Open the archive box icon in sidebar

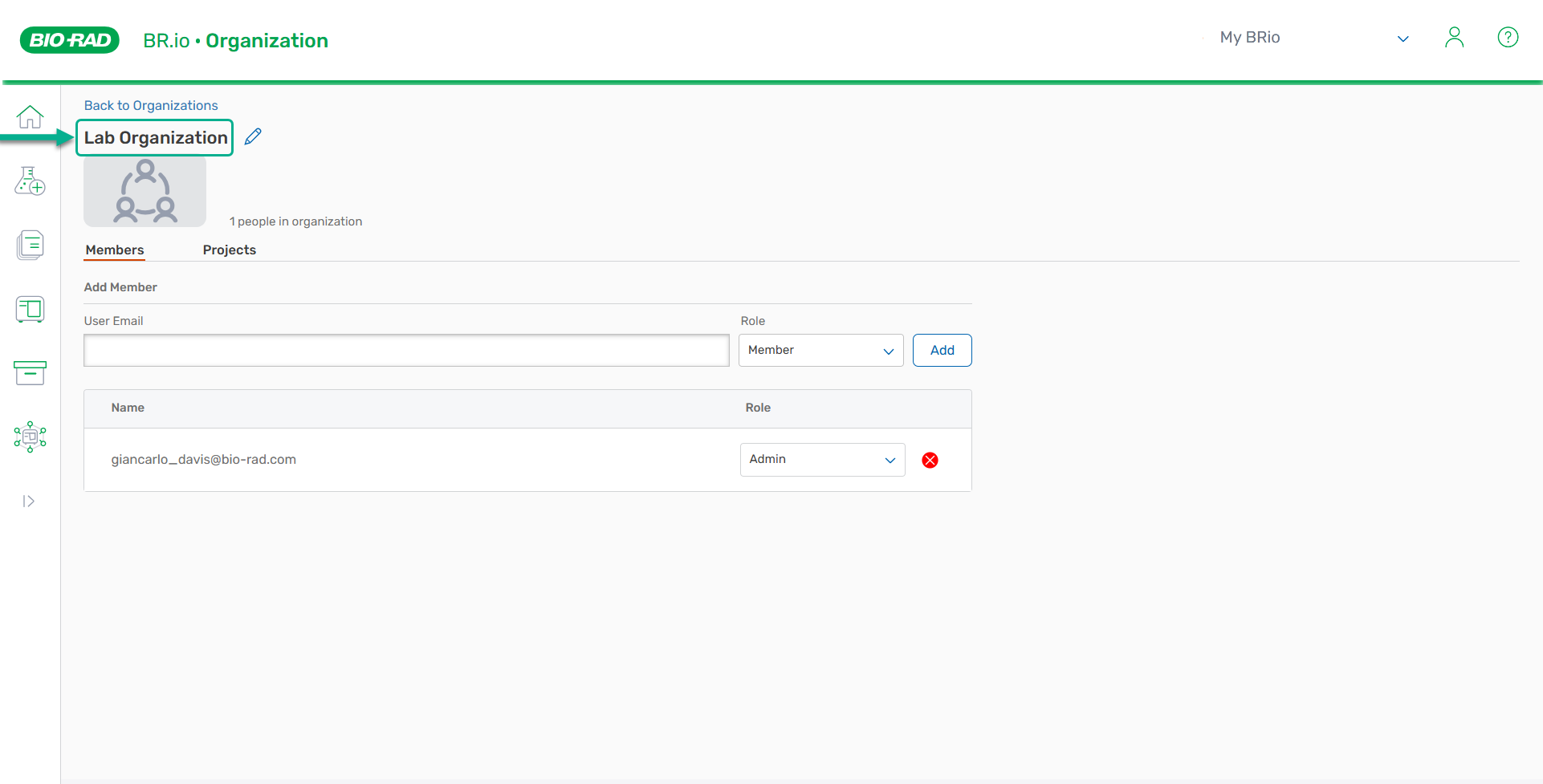point(30,372)
